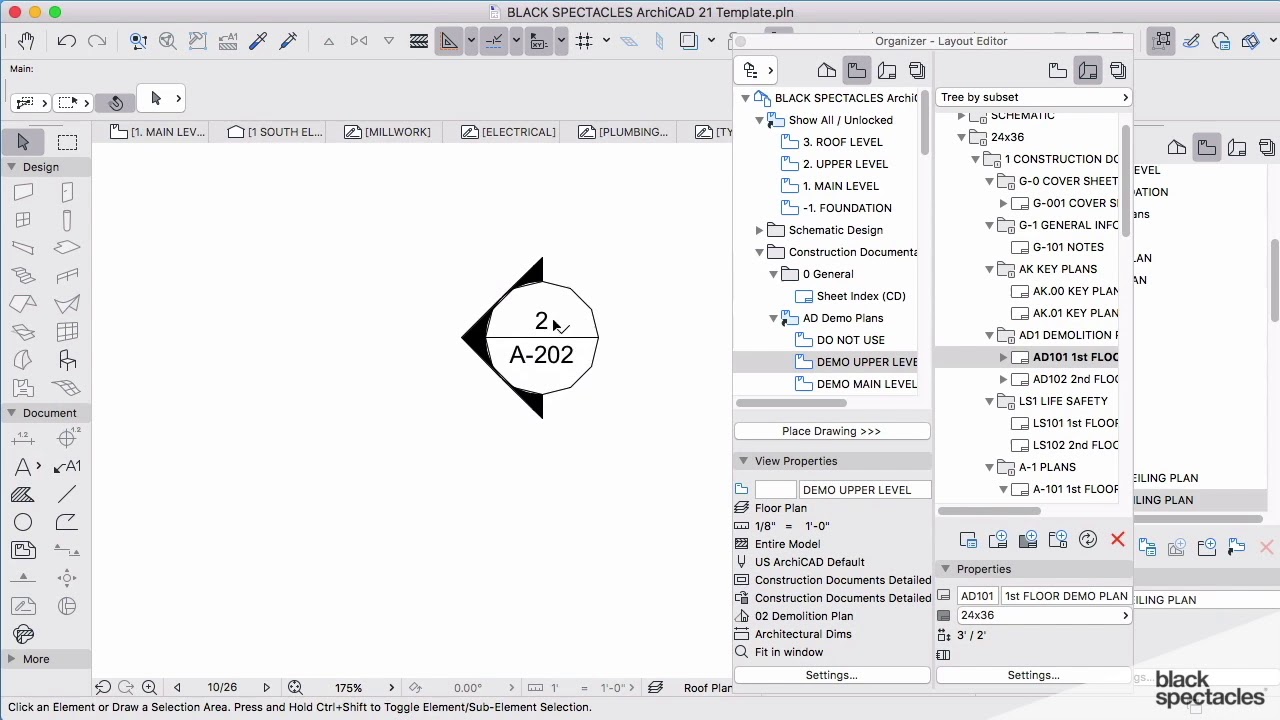Screen dimensions: 1280x720
Task: Expand the More toolbox section
Action: (11, 659)
